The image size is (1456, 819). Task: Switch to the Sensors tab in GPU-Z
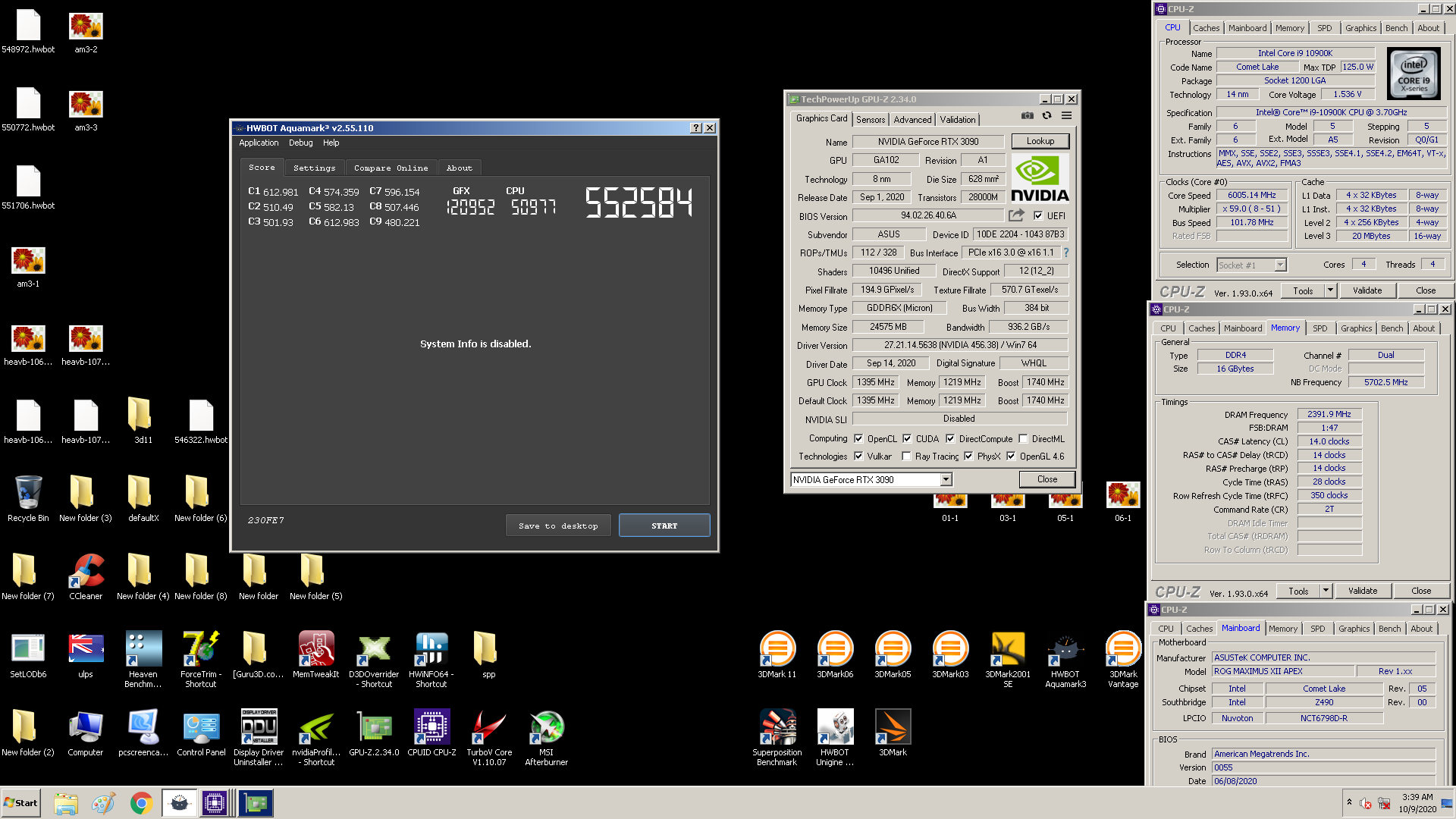click(871, 120)
